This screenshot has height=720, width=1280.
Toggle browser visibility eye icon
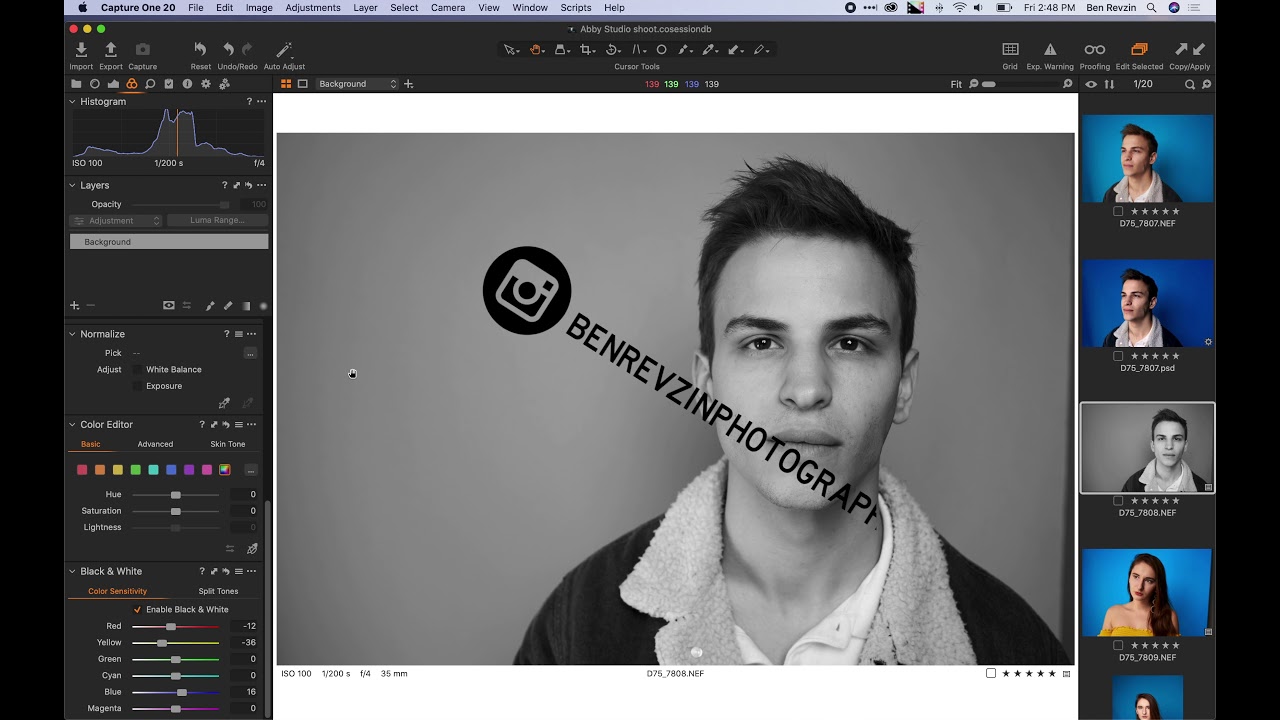pyautogui.click(x=1091, y=84)
